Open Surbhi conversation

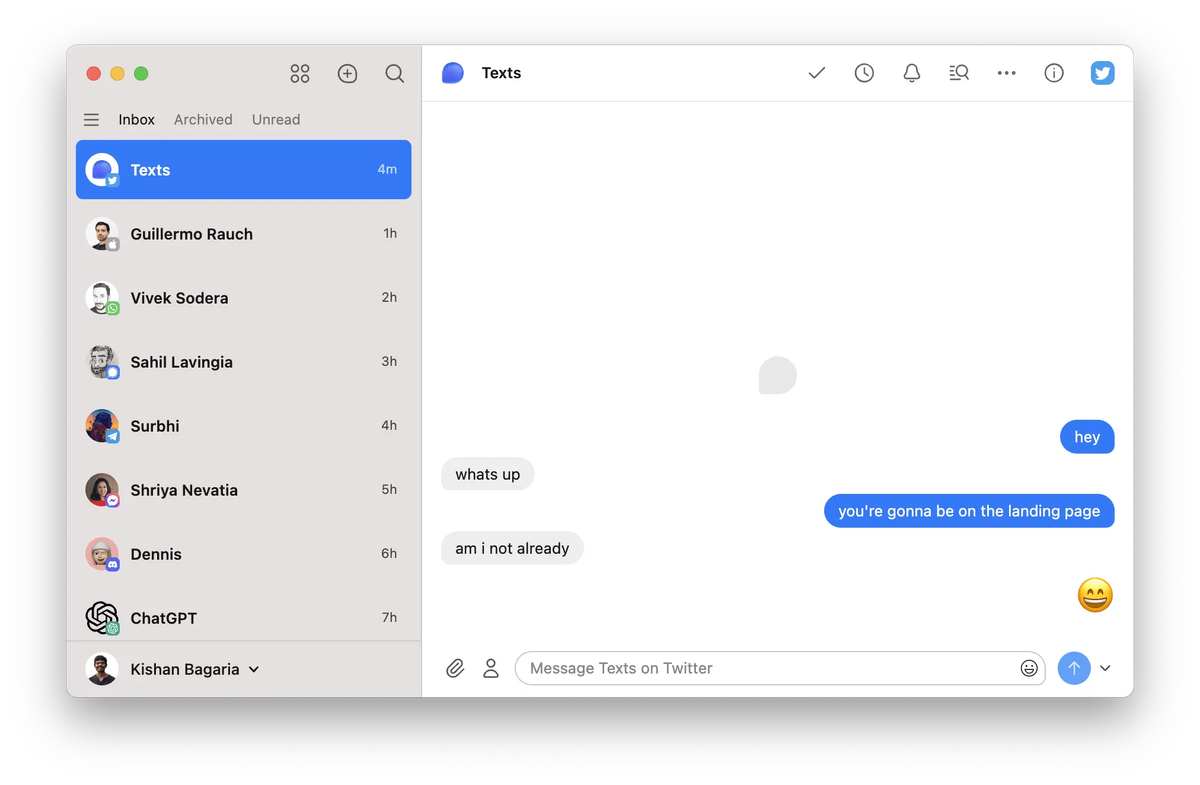pos(243,426)
